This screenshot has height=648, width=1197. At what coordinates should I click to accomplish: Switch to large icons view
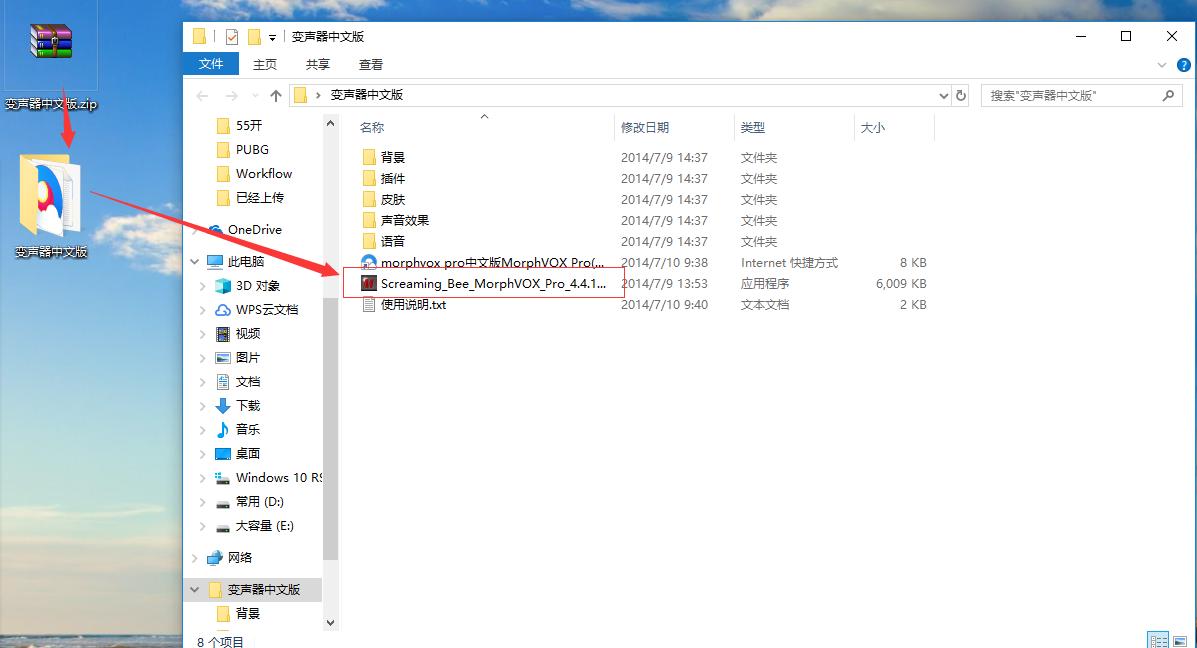point(1180,640)
